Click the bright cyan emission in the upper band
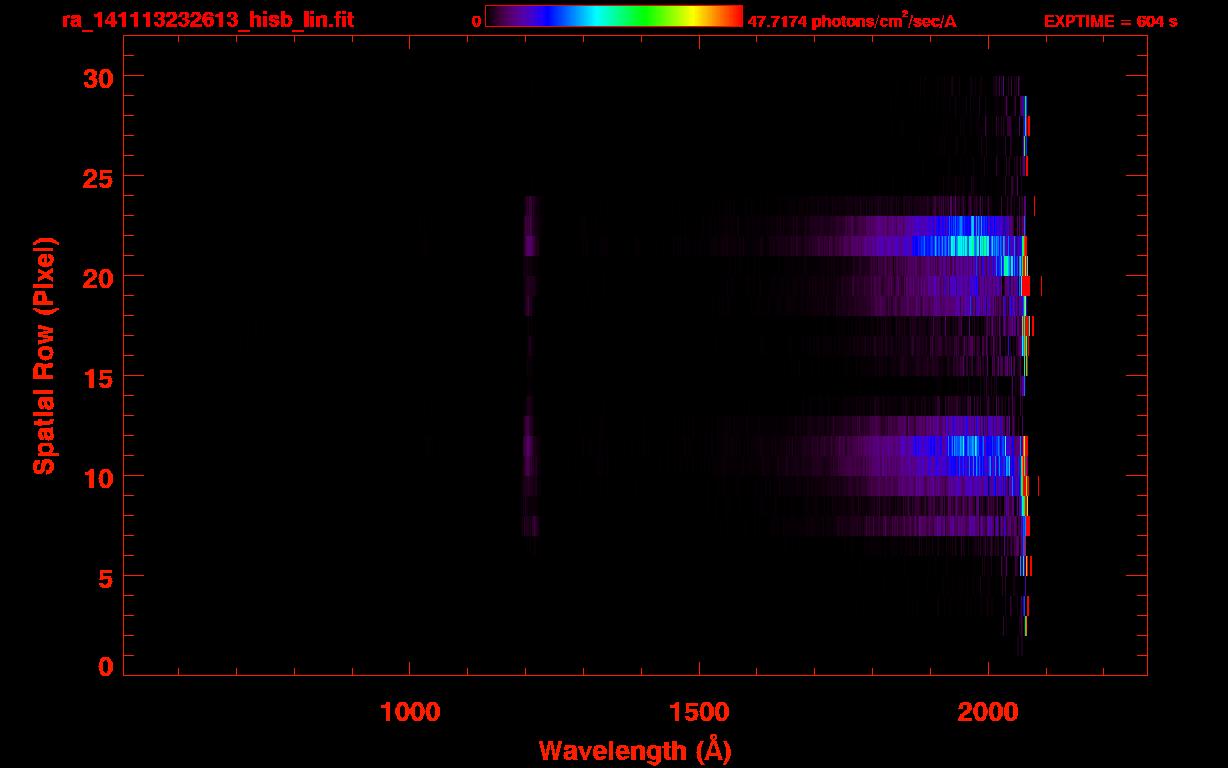 click(x=965, y=246)
